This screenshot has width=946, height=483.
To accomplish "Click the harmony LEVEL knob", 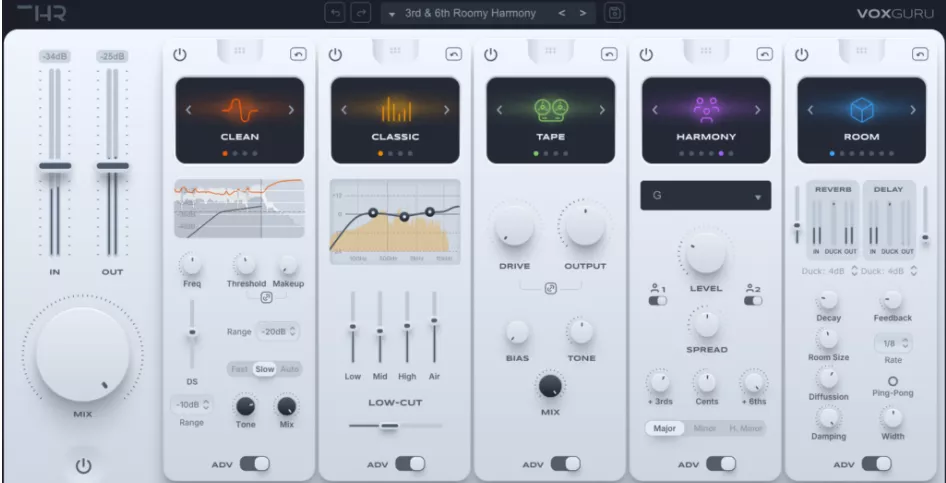I will [706, 253].
